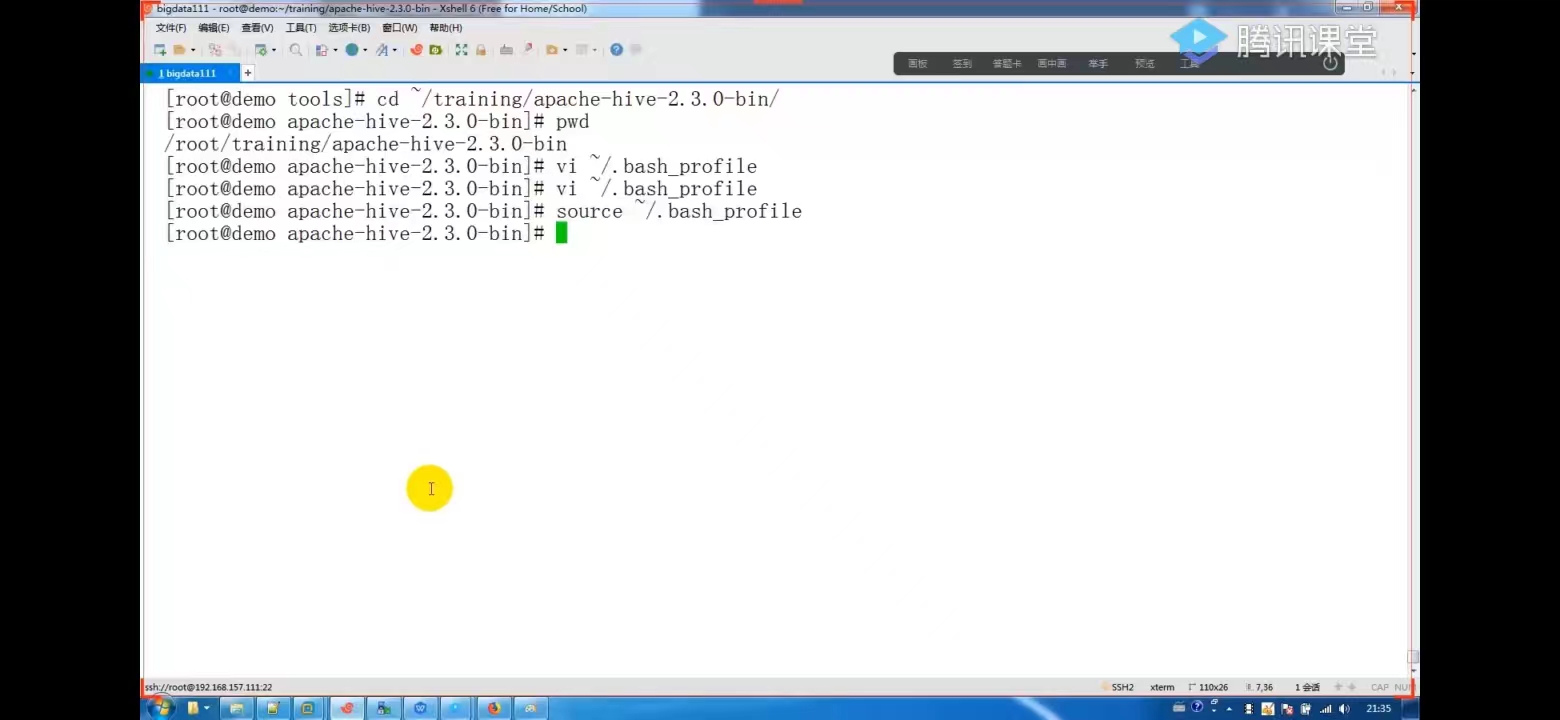Click the /root/training/apache-hive-2.3.0-bin output line
The image size is (1560, 720).
pos(366,144)
